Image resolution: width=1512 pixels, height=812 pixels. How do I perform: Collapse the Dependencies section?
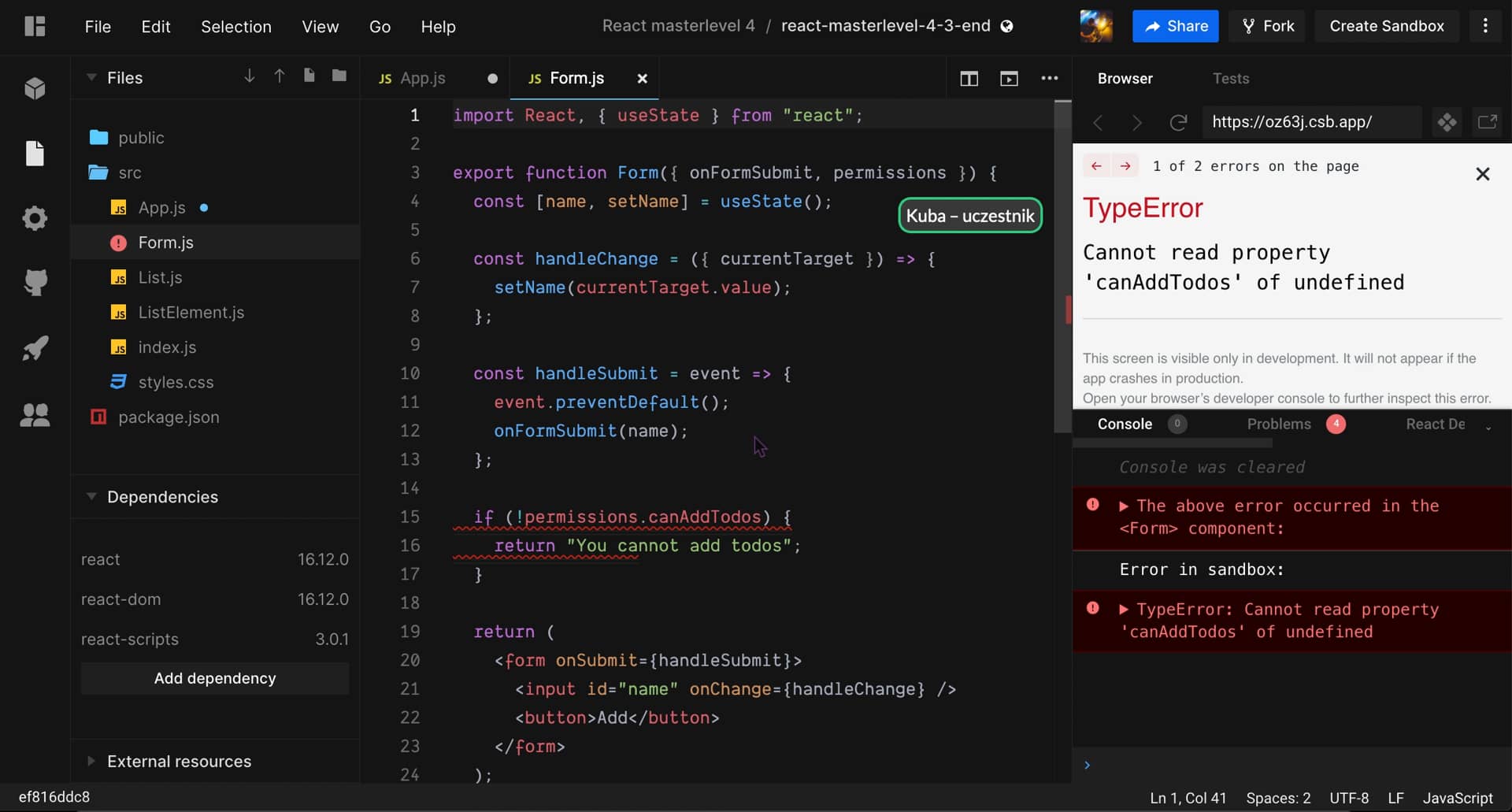(91, 496)
